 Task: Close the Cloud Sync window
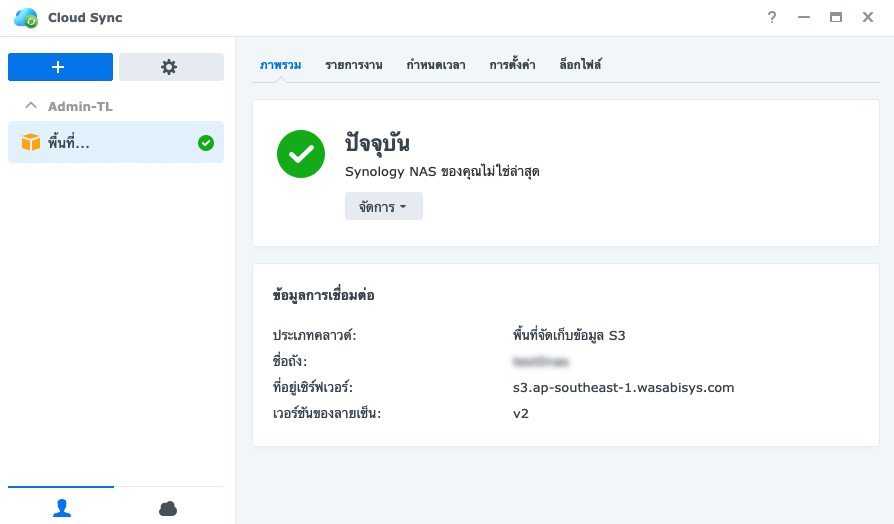coord(868,18)
